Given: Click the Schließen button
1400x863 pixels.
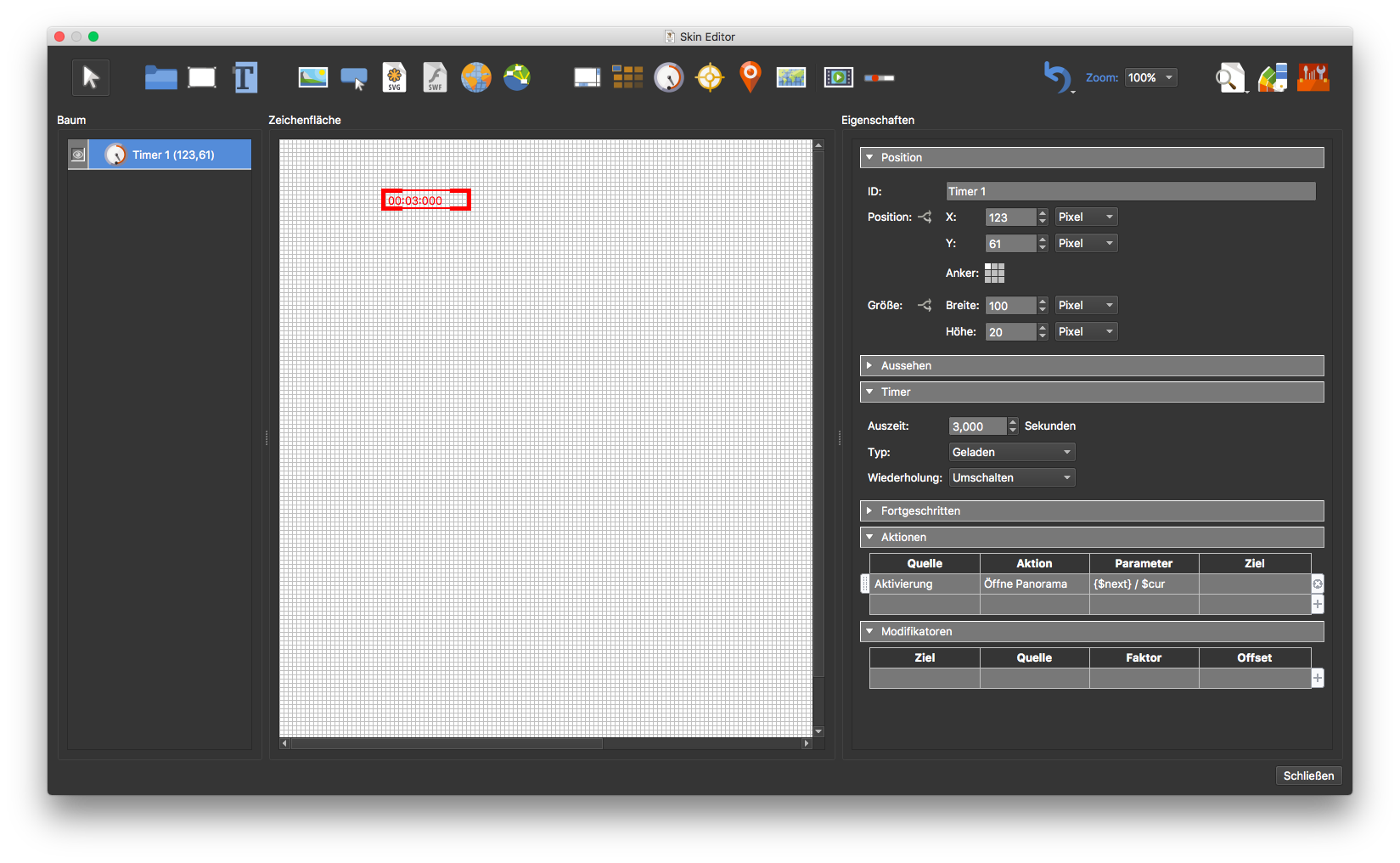Looking at the screenshot, I should pos(1308,776).
